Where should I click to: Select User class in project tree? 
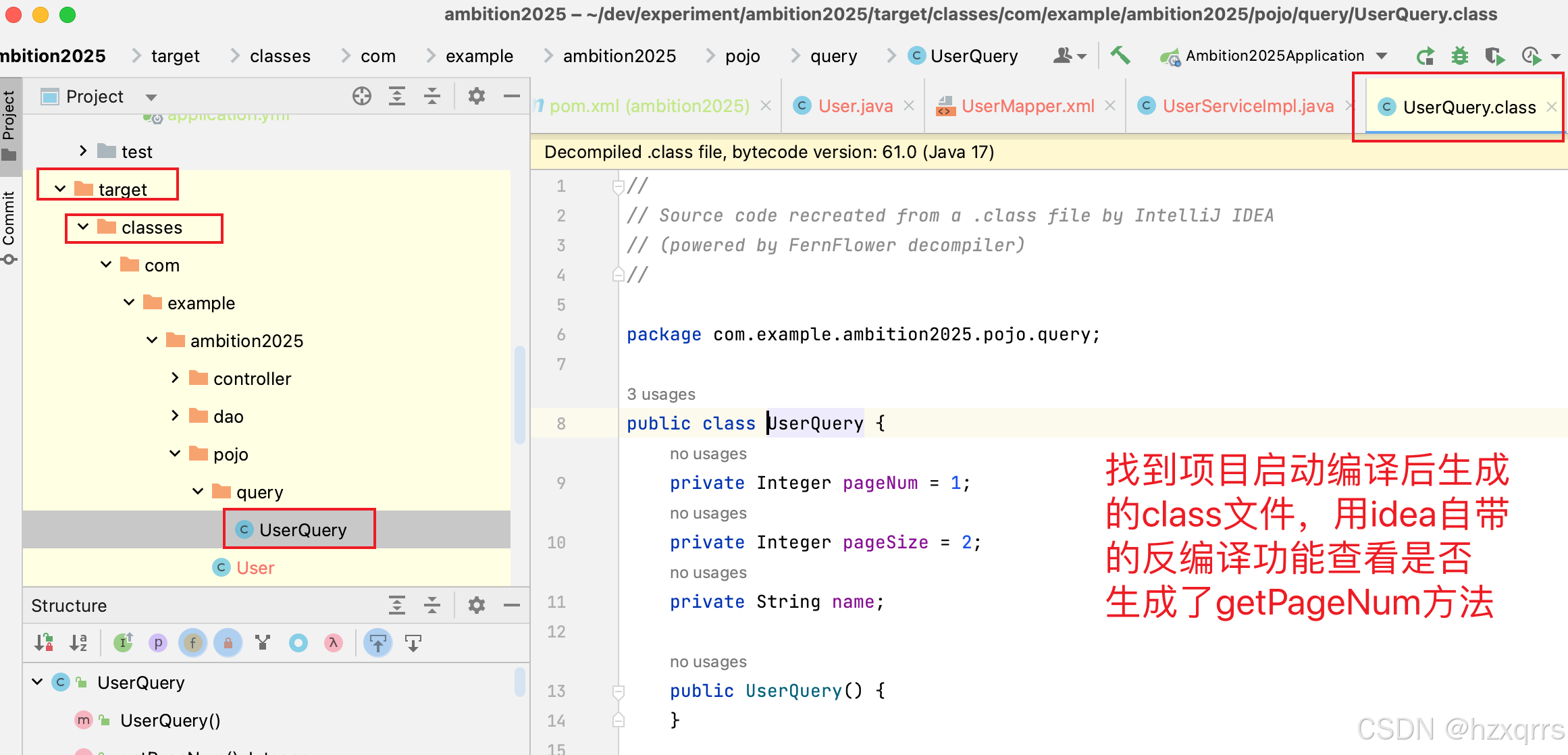255,568
